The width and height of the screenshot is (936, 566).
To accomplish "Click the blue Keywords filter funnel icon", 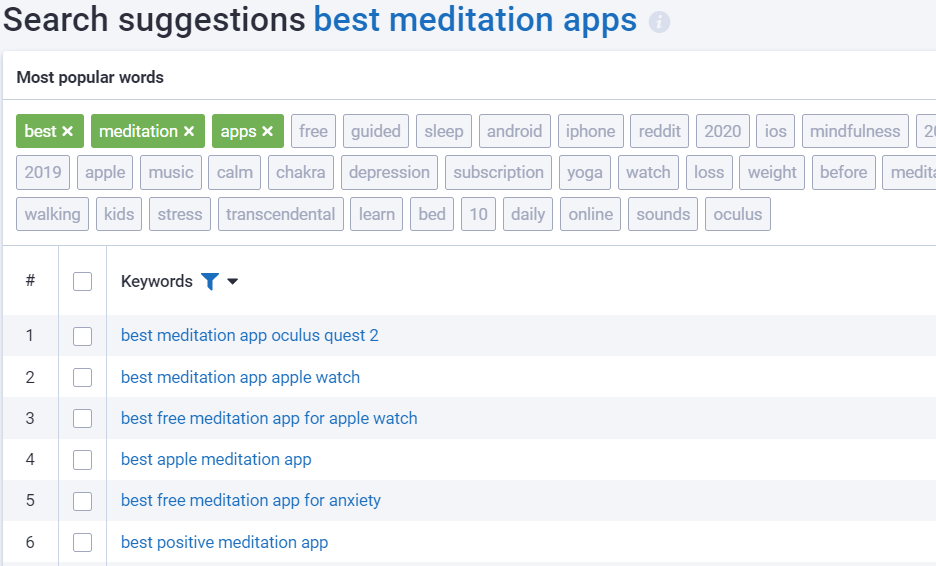I will (x=209, y=282).
